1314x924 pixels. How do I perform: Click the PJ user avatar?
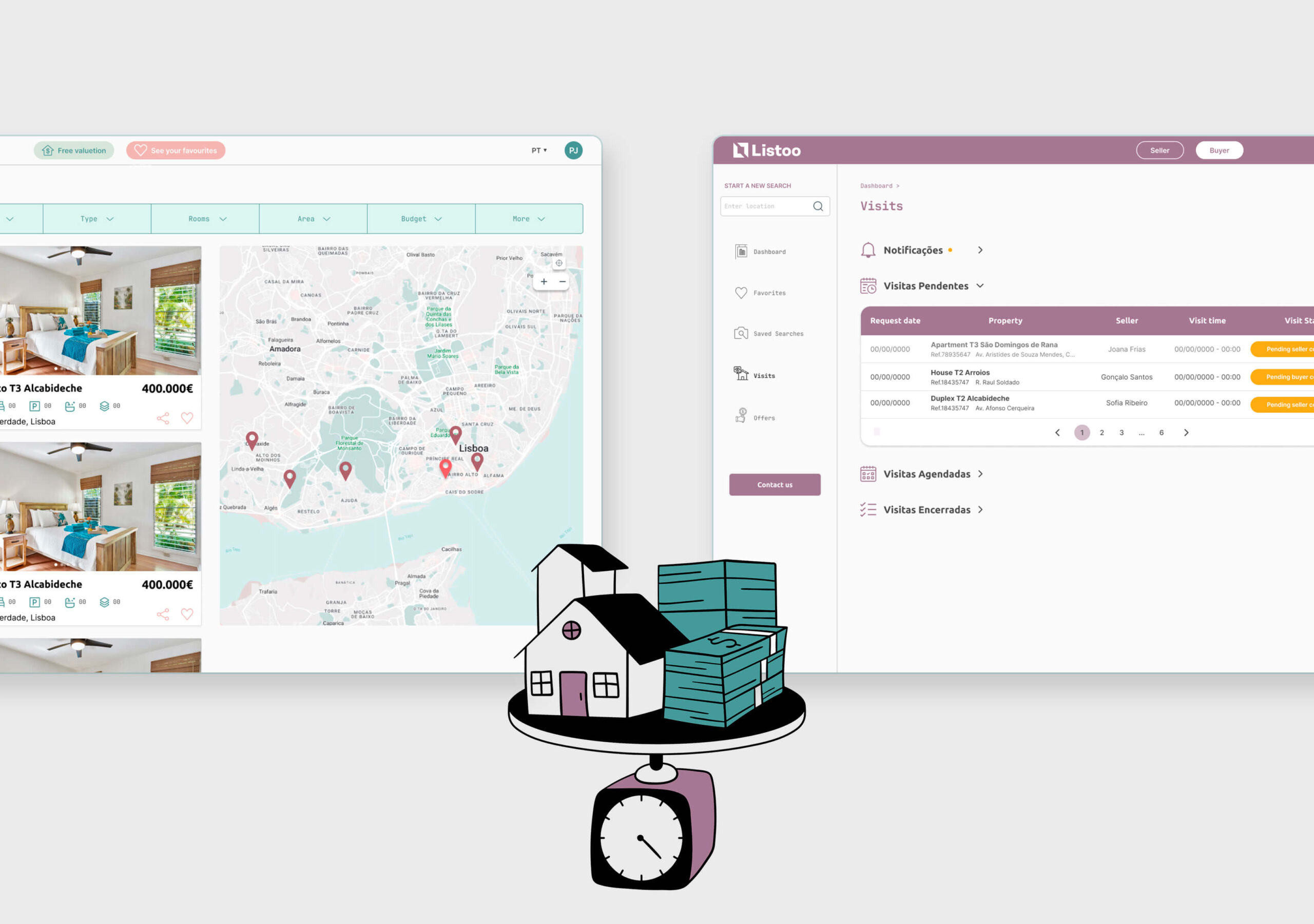[x=573, y=150]
